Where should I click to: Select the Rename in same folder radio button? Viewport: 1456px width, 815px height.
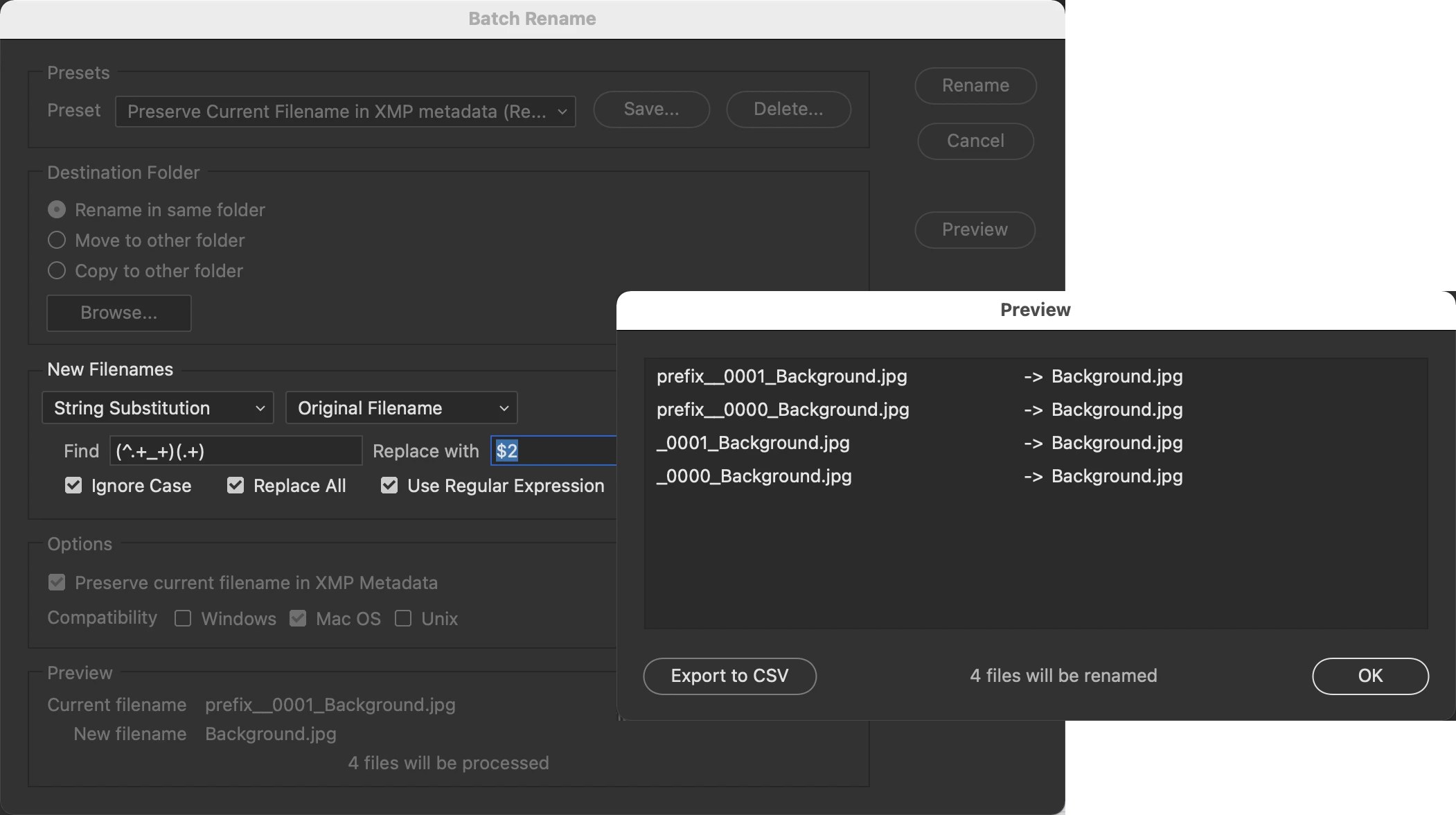click(57, 210)
